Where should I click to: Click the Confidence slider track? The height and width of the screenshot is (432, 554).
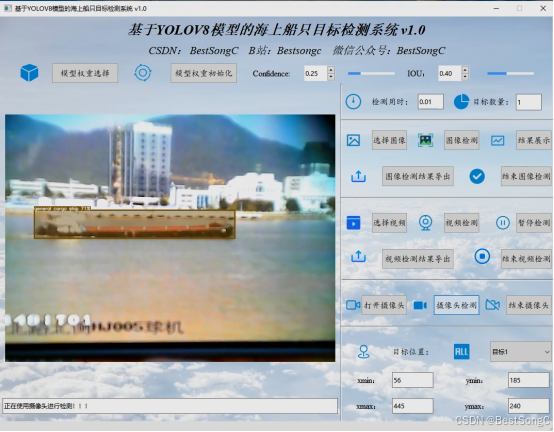(x=371, y=73)
